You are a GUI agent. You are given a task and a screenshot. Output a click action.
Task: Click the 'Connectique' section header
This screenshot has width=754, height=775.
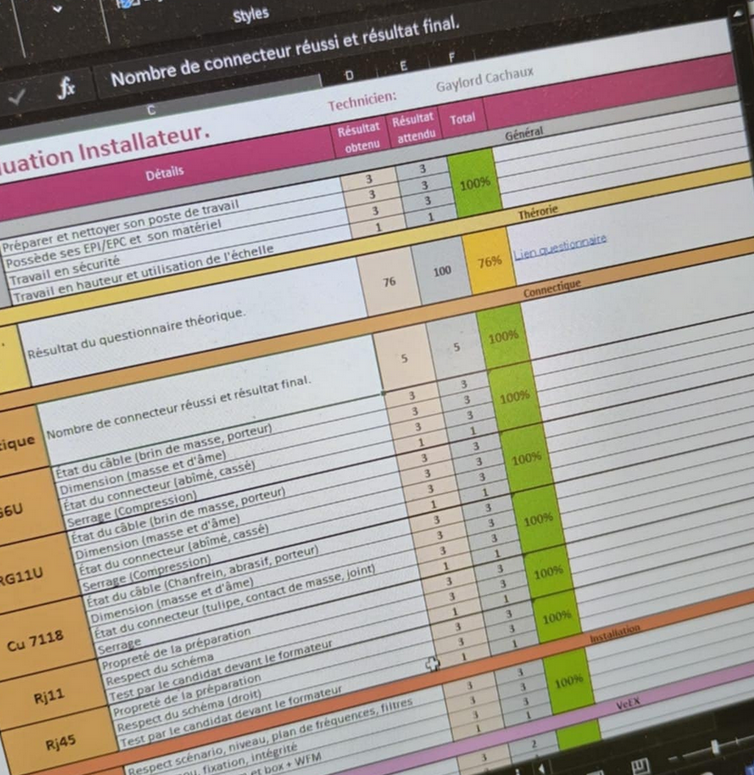click(552, 288)
